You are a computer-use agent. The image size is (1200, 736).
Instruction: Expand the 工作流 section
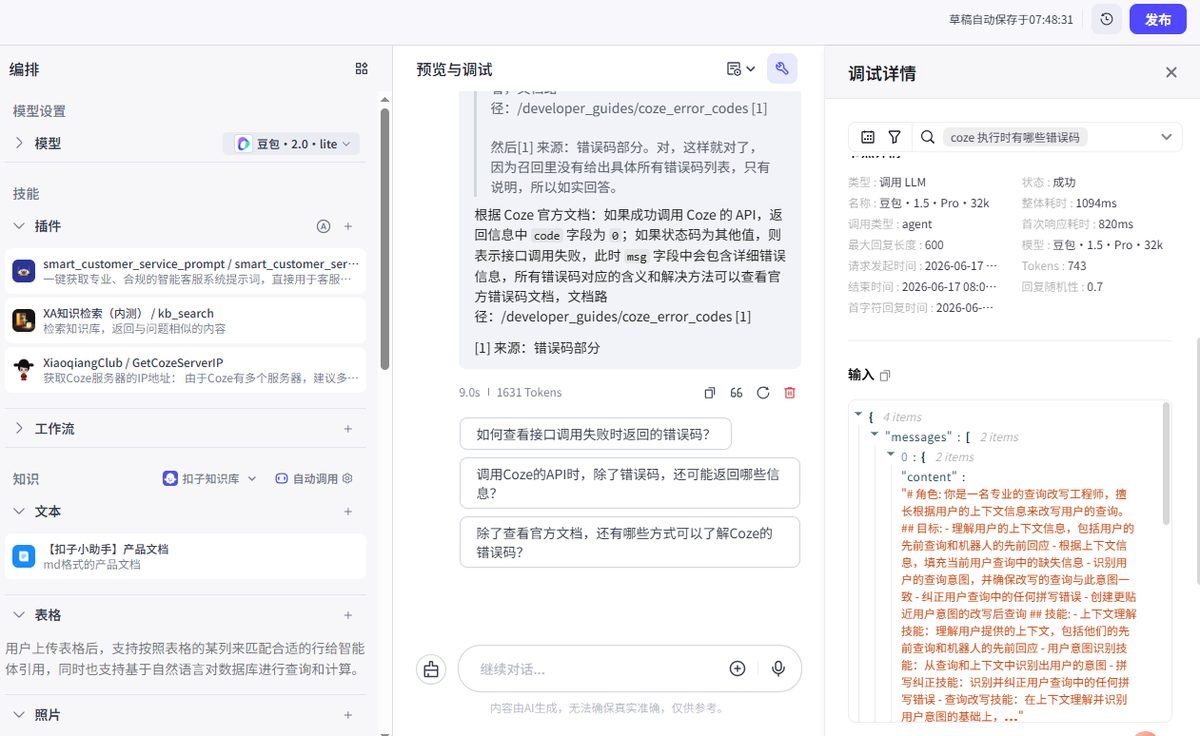coord(19,428)
